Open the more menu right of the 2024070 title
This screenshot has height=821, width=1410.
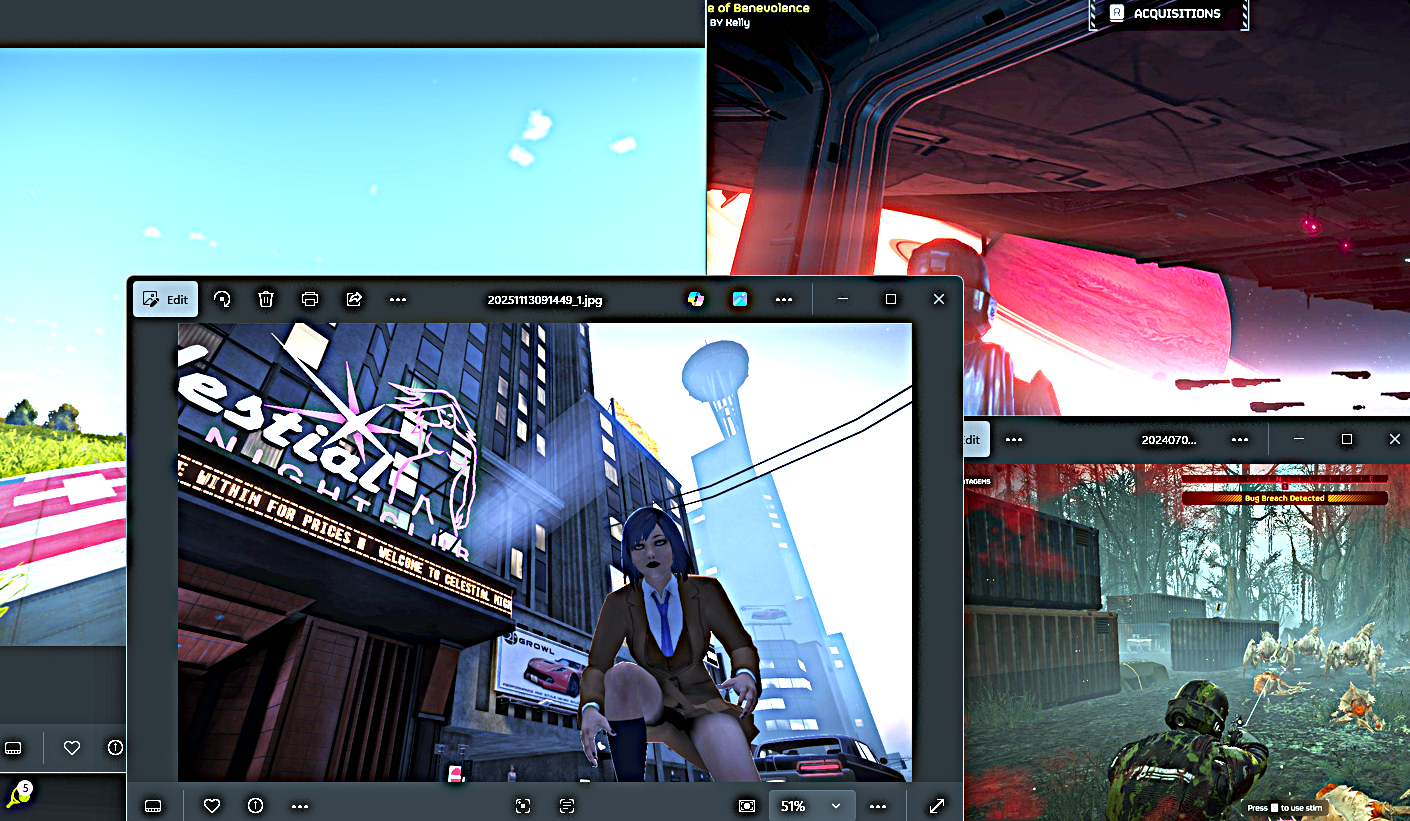click(x=1240, y=439)
